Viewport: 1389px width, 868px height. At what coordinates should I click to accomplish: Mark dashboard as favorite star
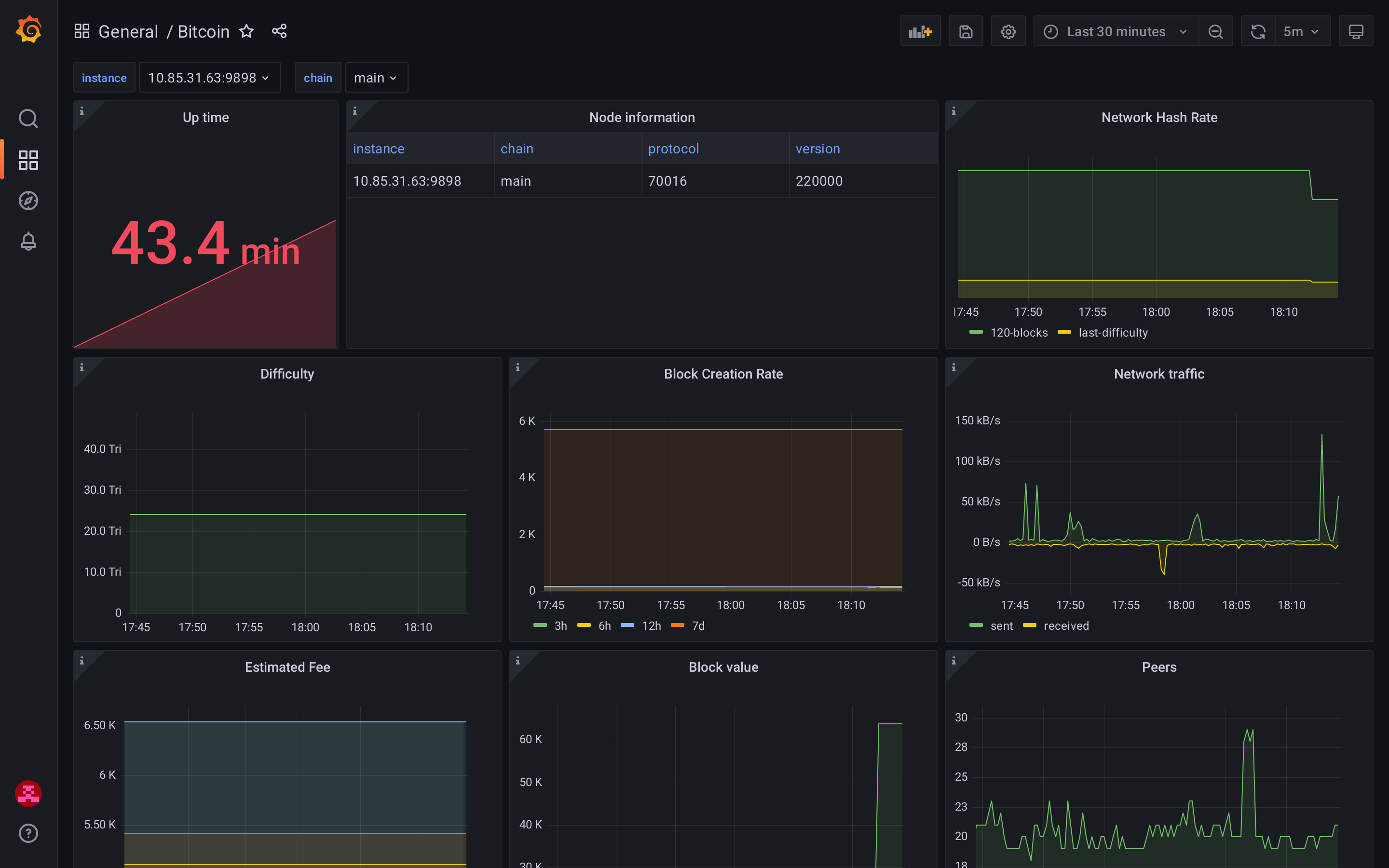(246, 31)
